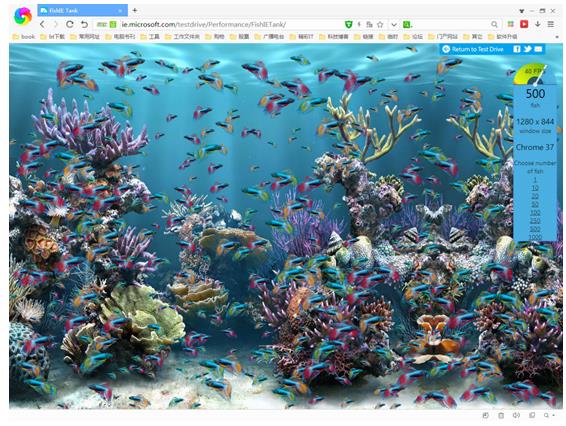Click first status bar icon at bottom

point(486,416)
